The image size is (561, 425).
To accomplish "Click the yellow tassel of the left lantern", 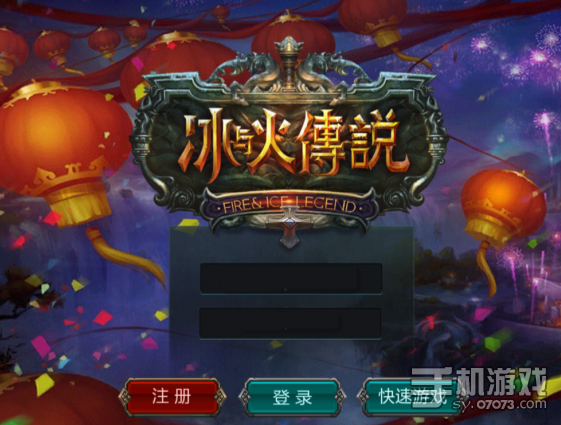I will point(123,254).
